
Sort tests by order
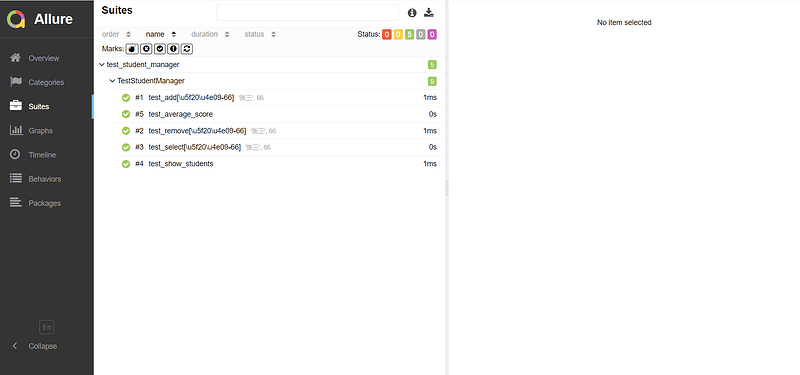click(x=116, y=34)
